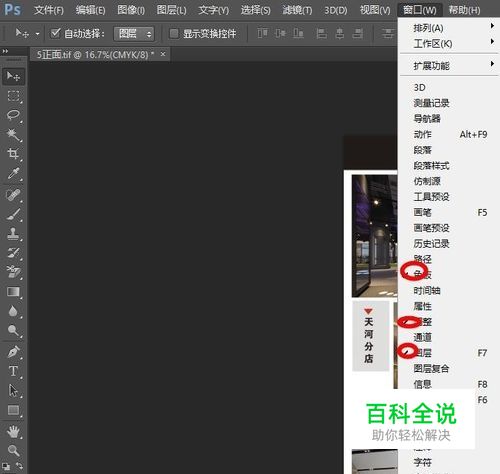The width and height of the screenshot is (500, 474).
Task: Activate the Hand tool
Action: coord(13,431)
